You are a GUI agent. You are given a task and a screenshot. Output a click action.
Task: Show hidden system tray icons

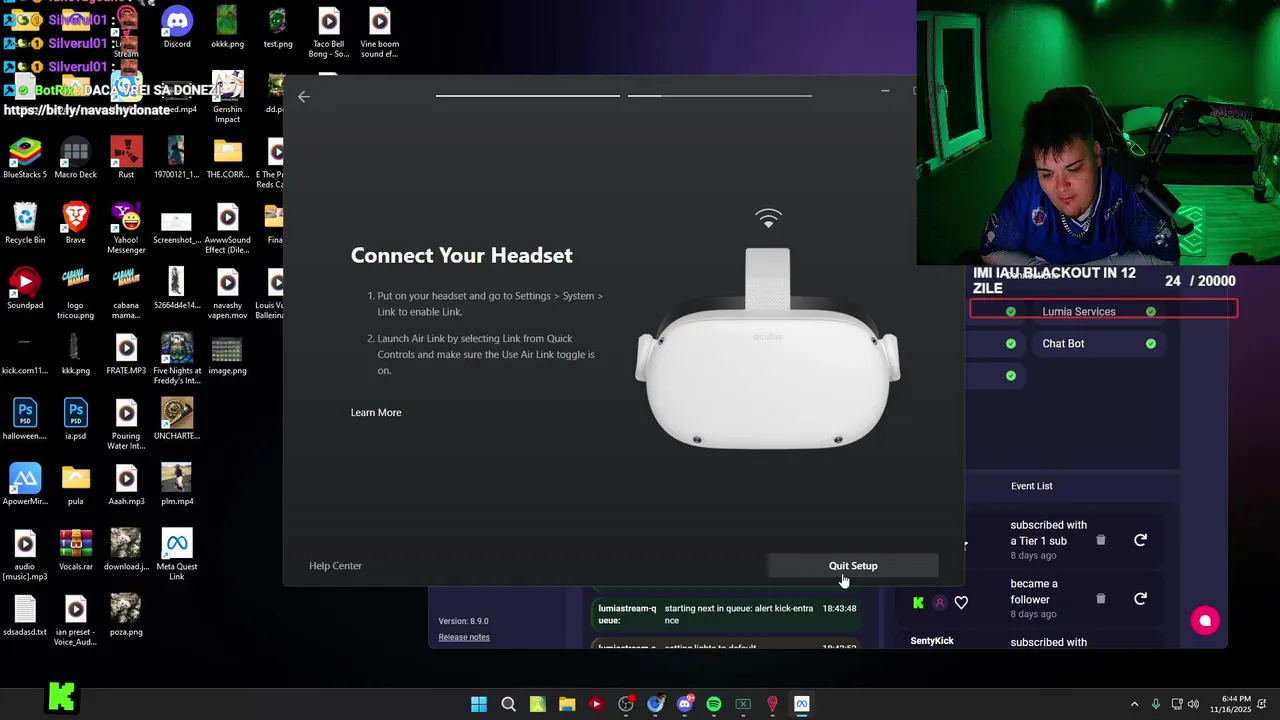pyautogui.click(x=1134, y=704)
